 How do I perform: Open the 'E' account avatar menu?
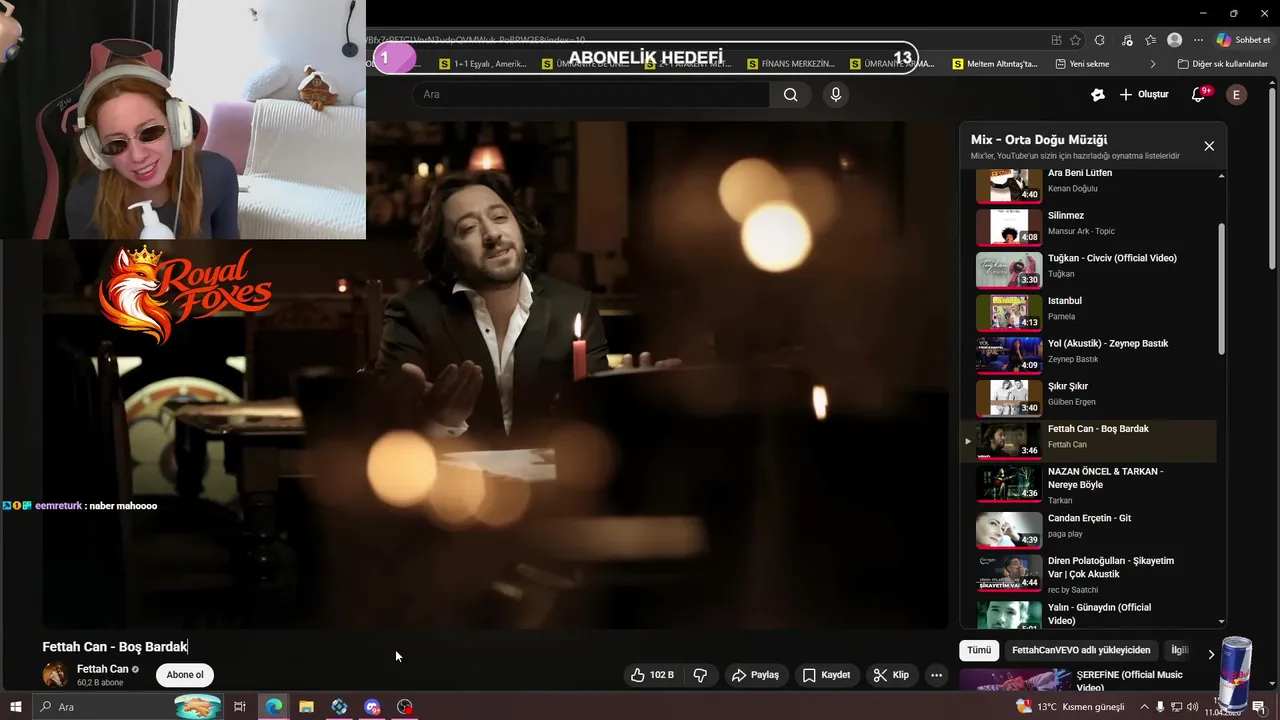(x=1237, y=94)
